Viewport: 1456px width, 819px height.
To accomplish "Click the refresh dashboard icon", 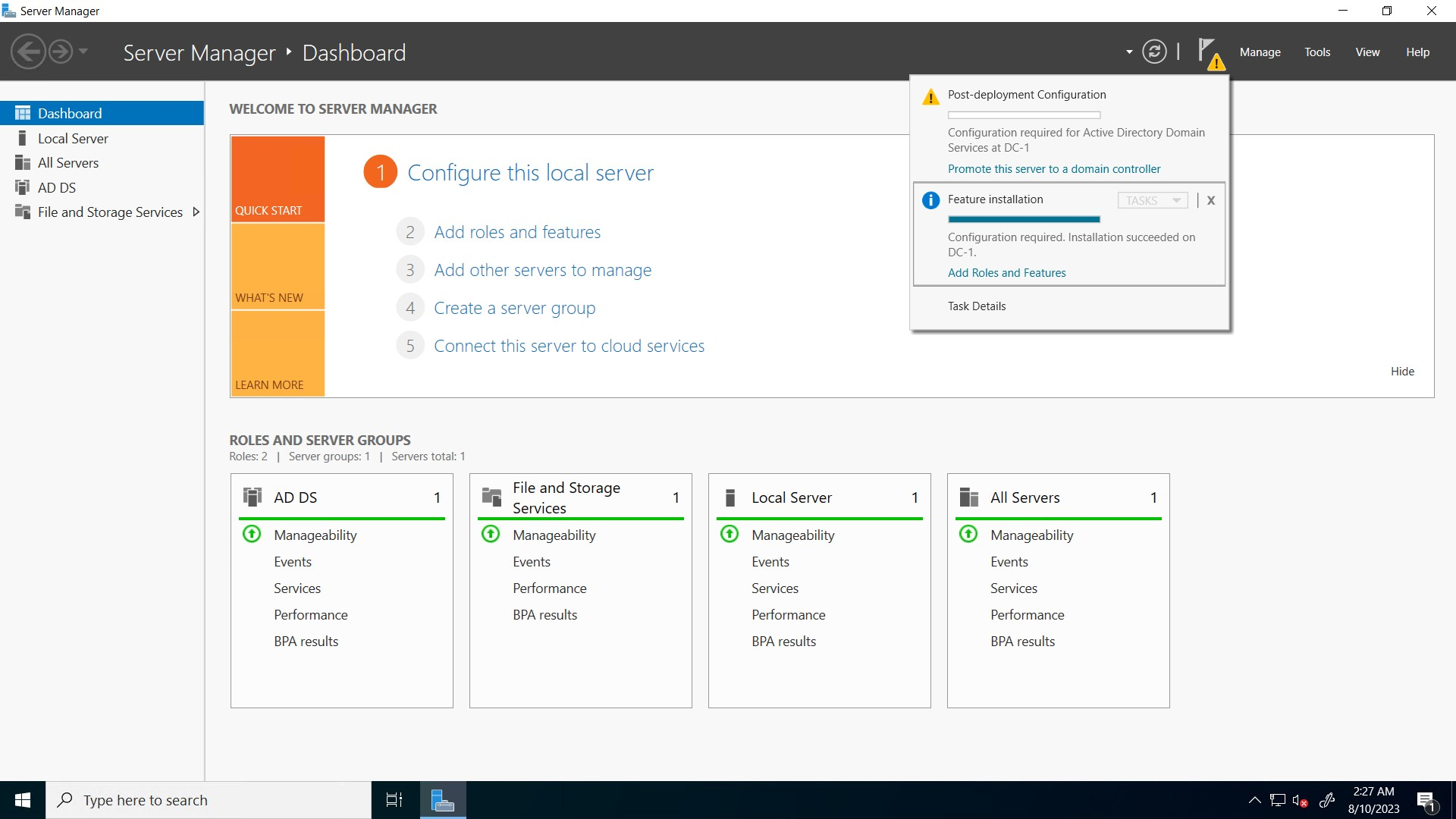I will click(1154, 52).
